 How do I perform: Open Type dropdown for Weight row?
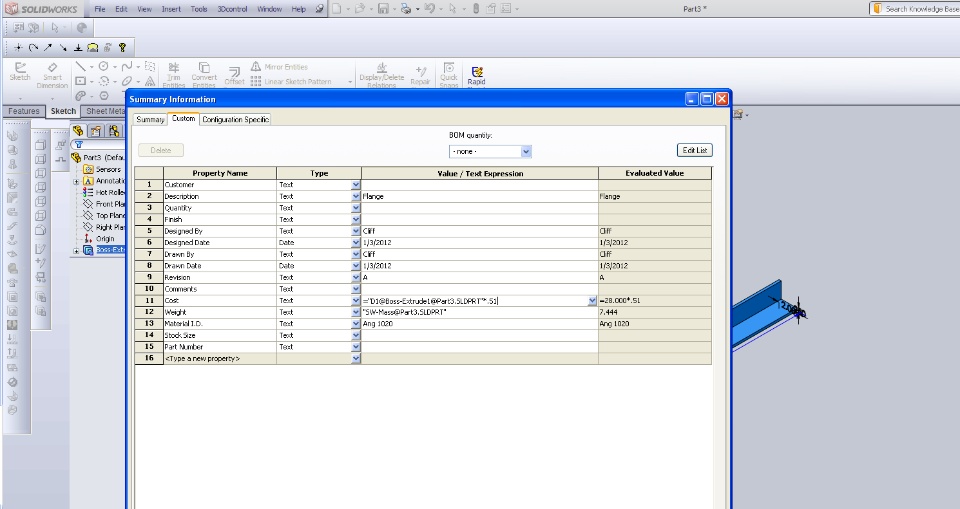tap(356, 312)
